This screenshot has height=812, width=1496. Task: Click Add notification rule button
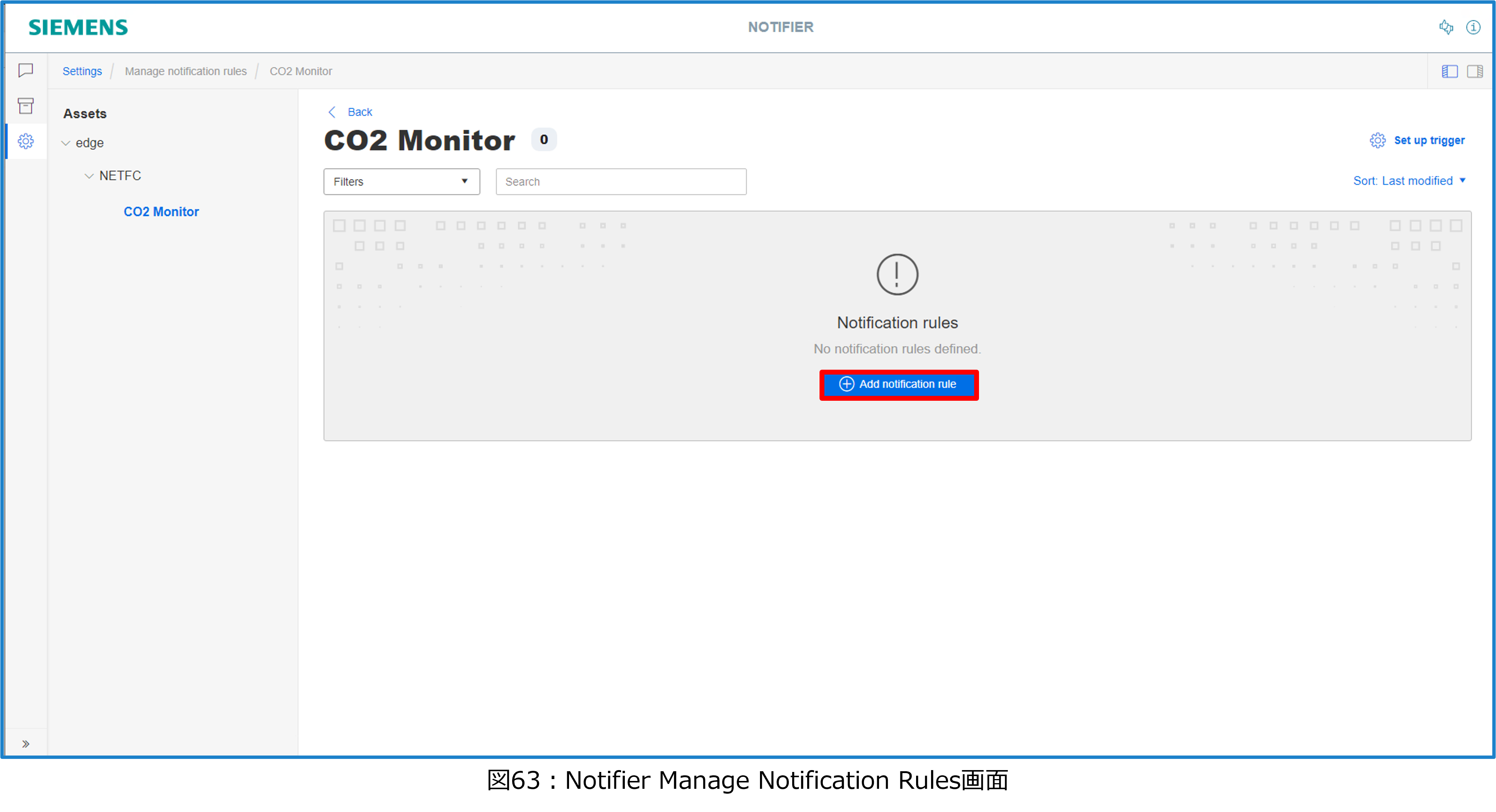(x=898, y=384)
